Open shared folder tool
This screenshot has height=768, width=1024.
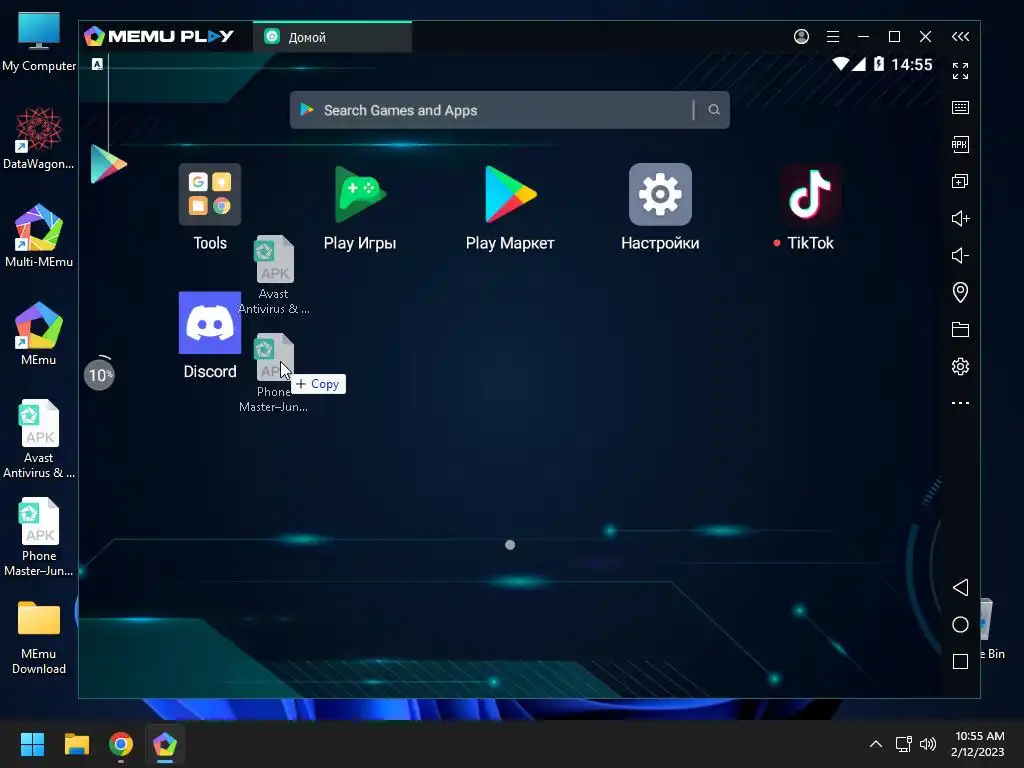960,329
